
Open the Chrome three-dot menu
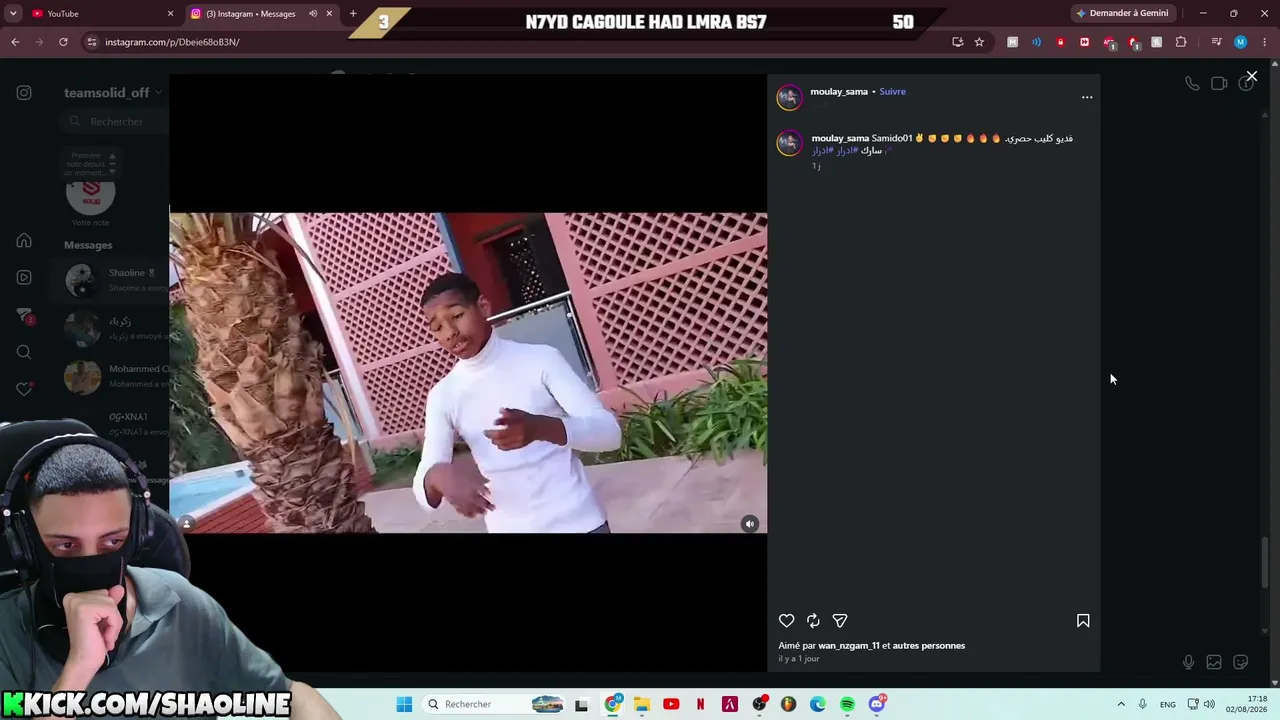[1264, 42]
